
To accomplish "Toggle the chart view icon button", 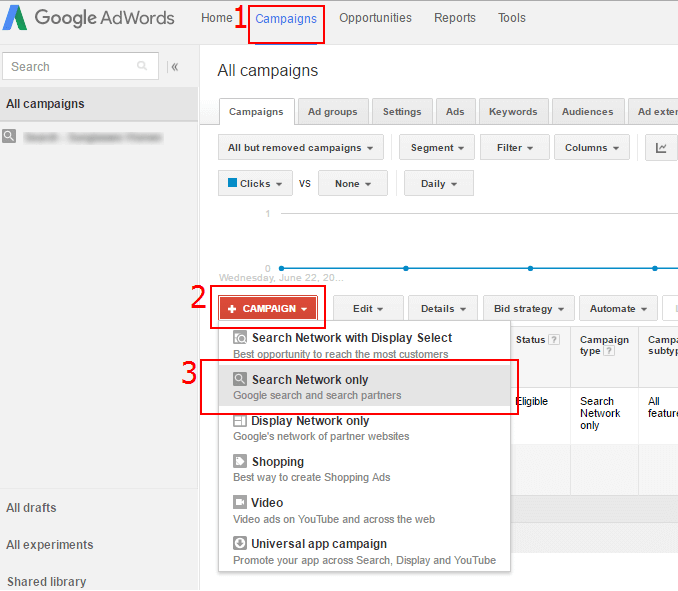I will click(x=661, y=148).
